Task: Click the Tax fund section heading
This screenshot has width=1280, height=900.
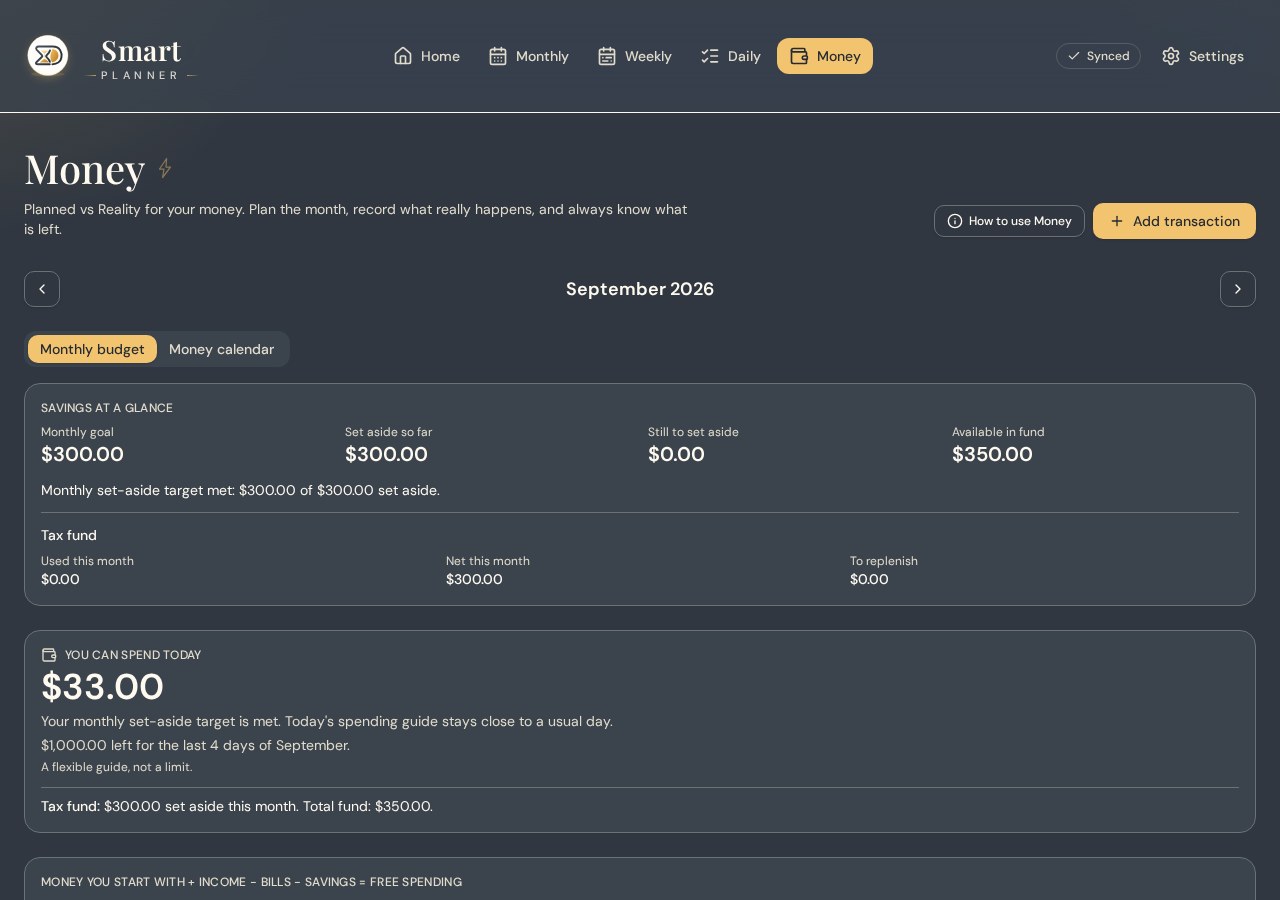Action: point(69,535)
